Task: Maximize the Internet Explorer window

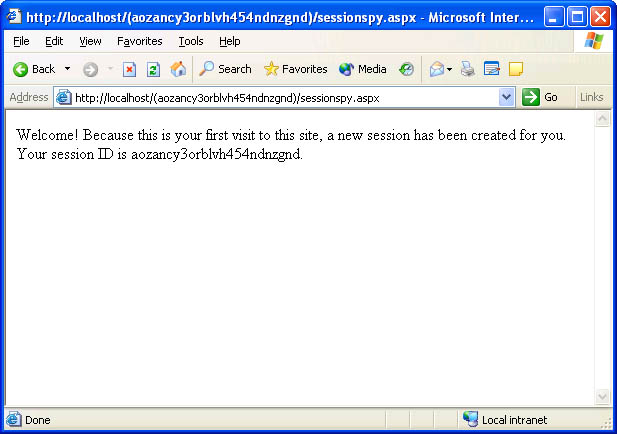Action: [x=577, y=17]
